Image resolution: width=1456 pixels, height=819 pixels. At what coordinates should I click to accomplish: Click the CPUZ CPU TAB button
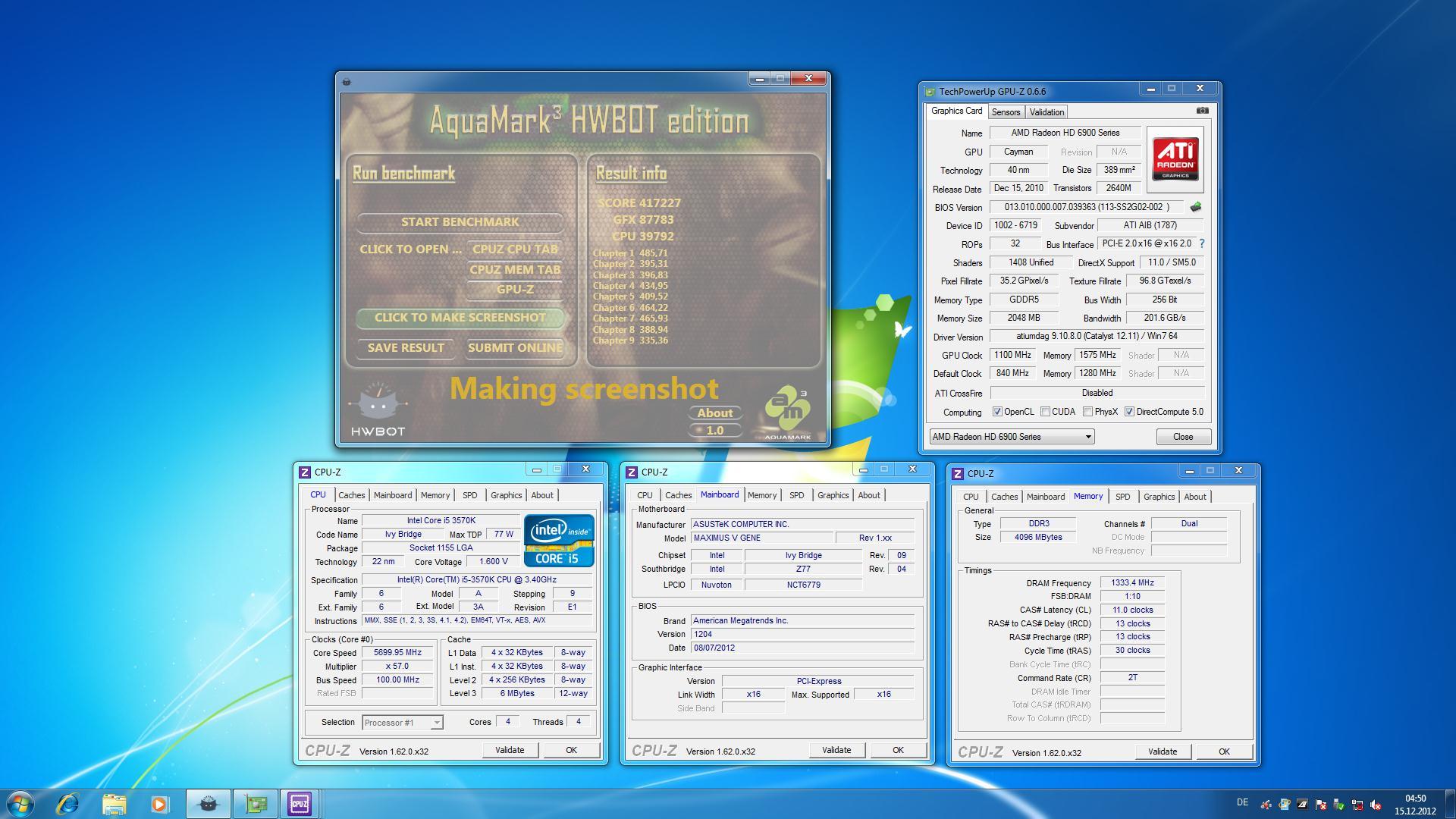[515, 249]
